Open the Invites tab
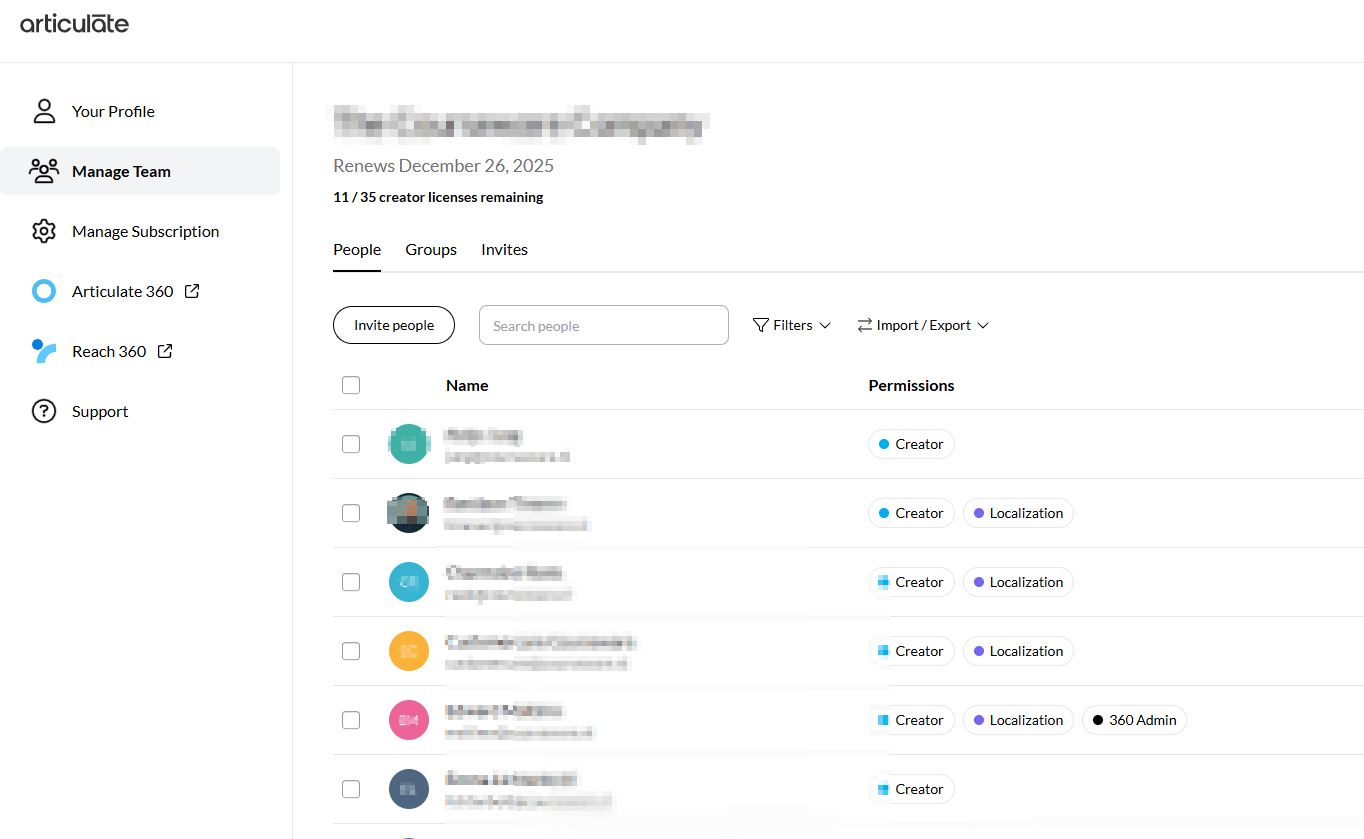The height and width of the screenshot is (839, 1364). tap(504, 250)
